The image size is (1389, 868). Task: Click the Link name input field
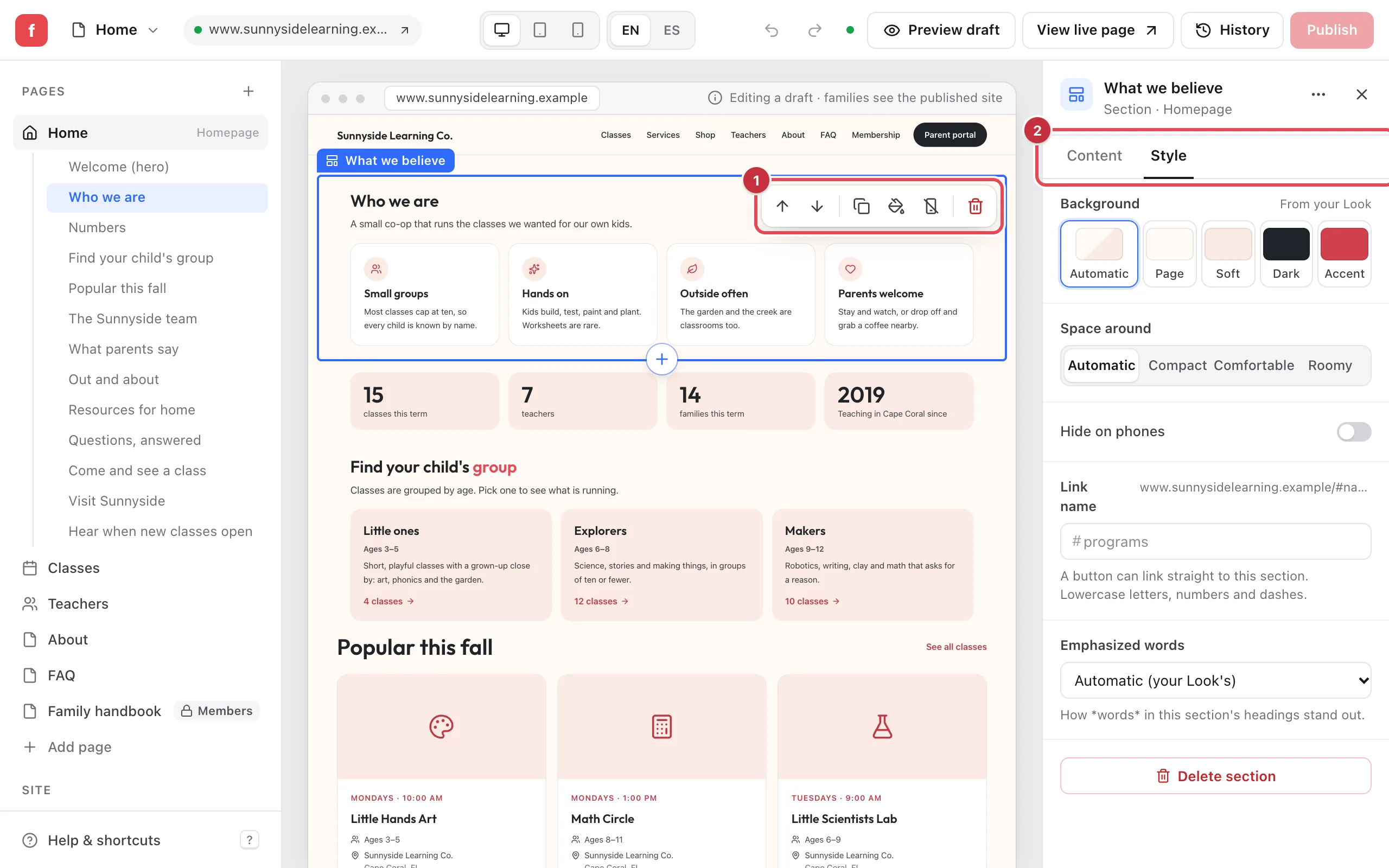1215,541
